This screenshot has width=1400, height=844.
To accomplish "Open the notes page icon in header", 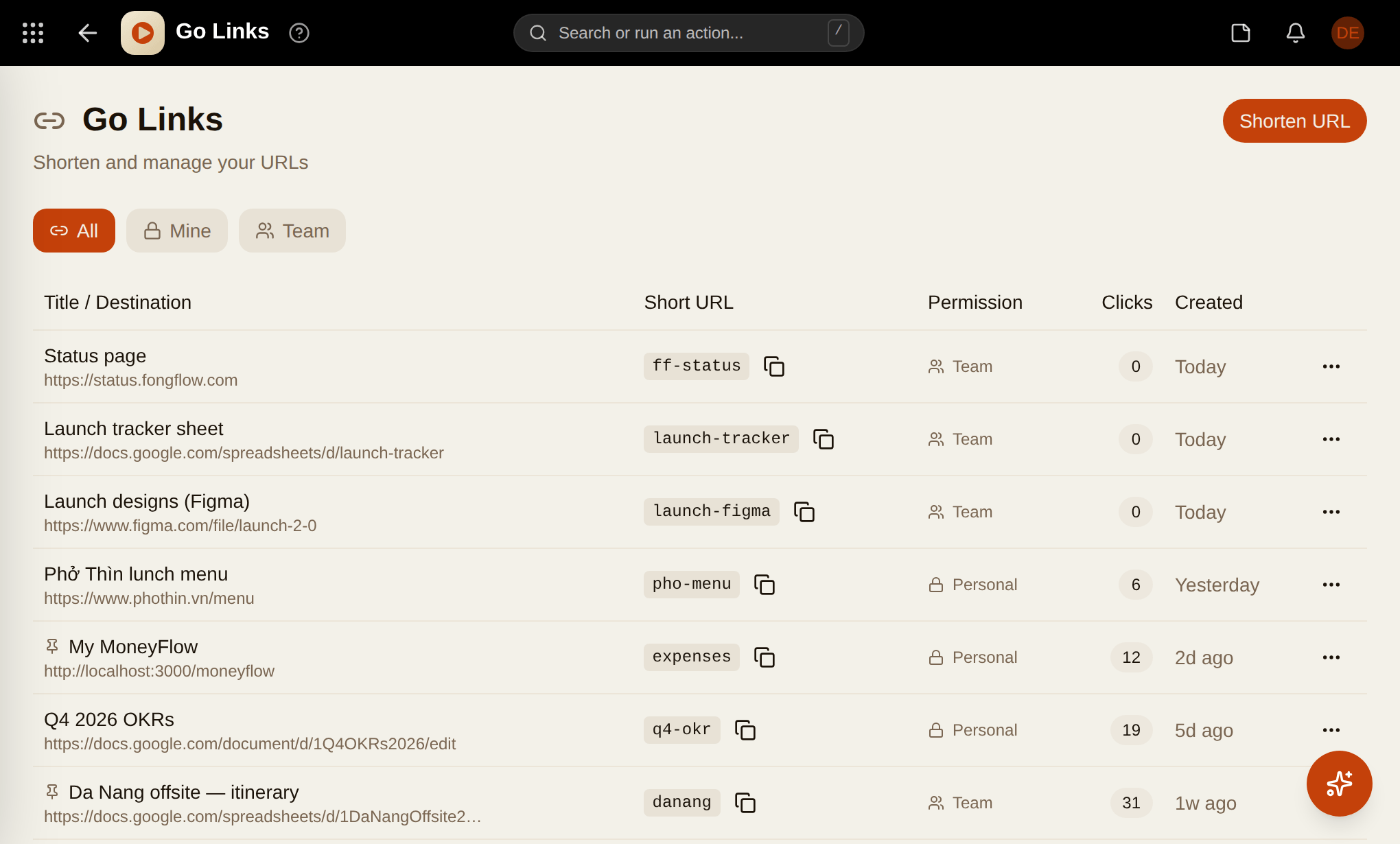I will 1241,33.
